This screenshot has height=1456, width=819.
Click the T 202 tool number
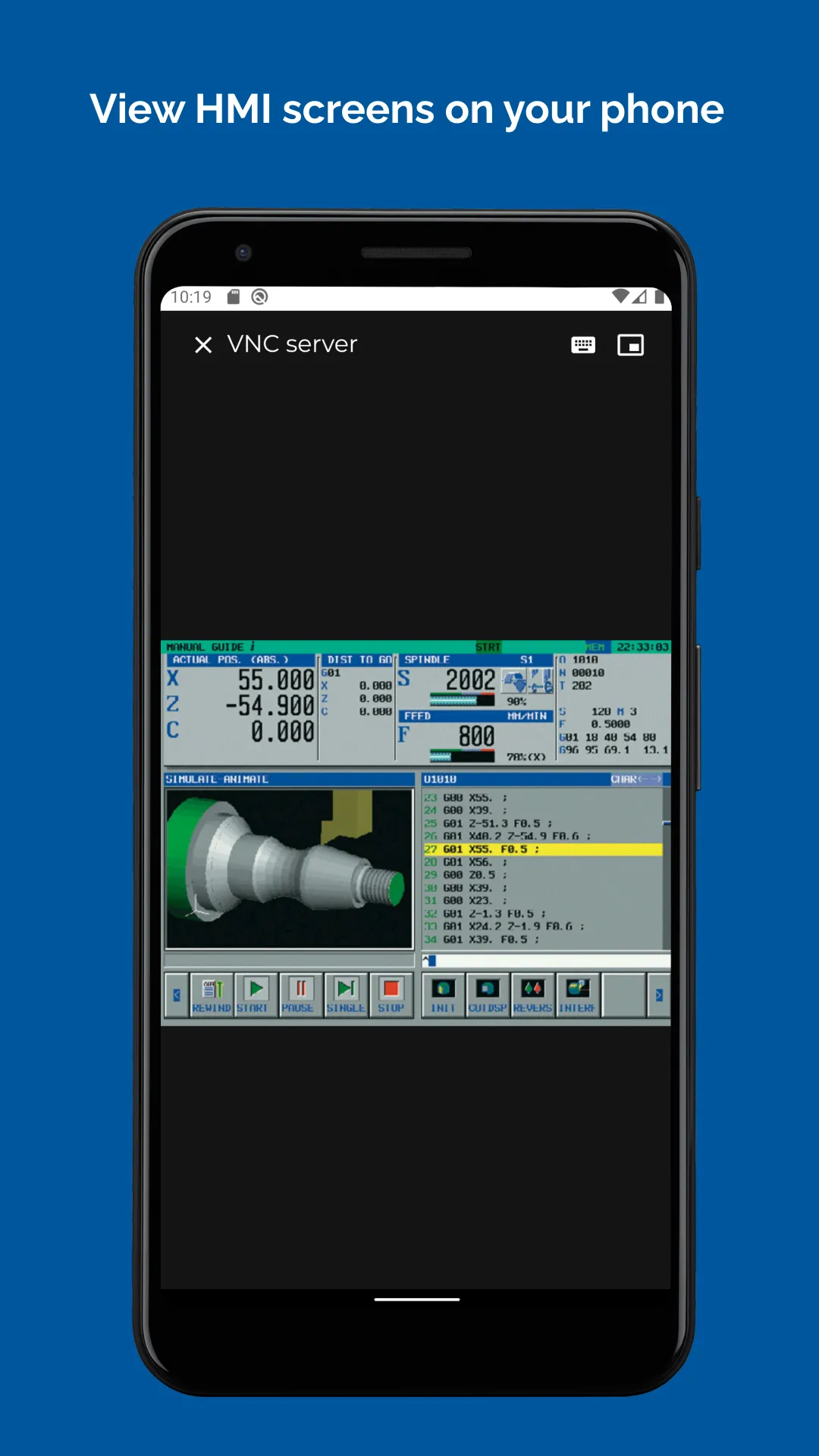[x=576, y=686]
